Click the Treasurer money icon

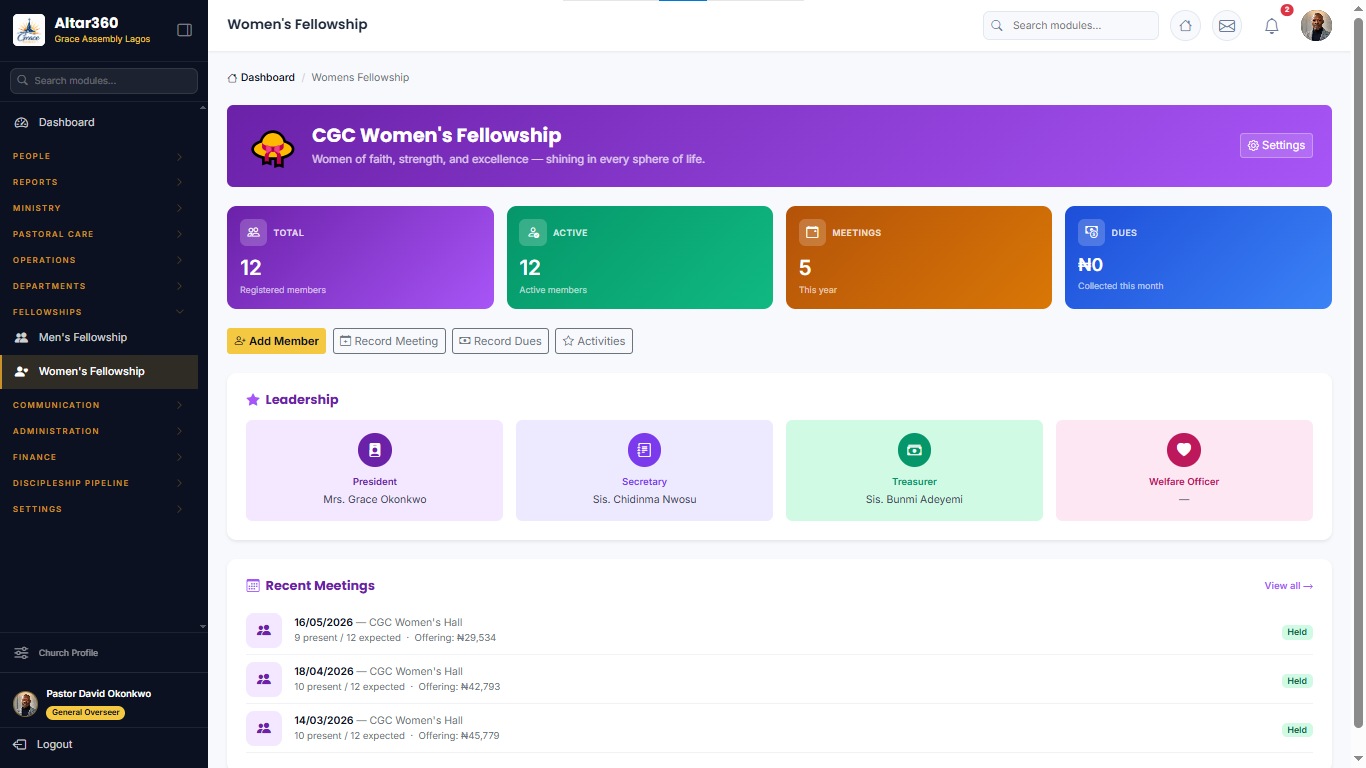click(914, 450)
